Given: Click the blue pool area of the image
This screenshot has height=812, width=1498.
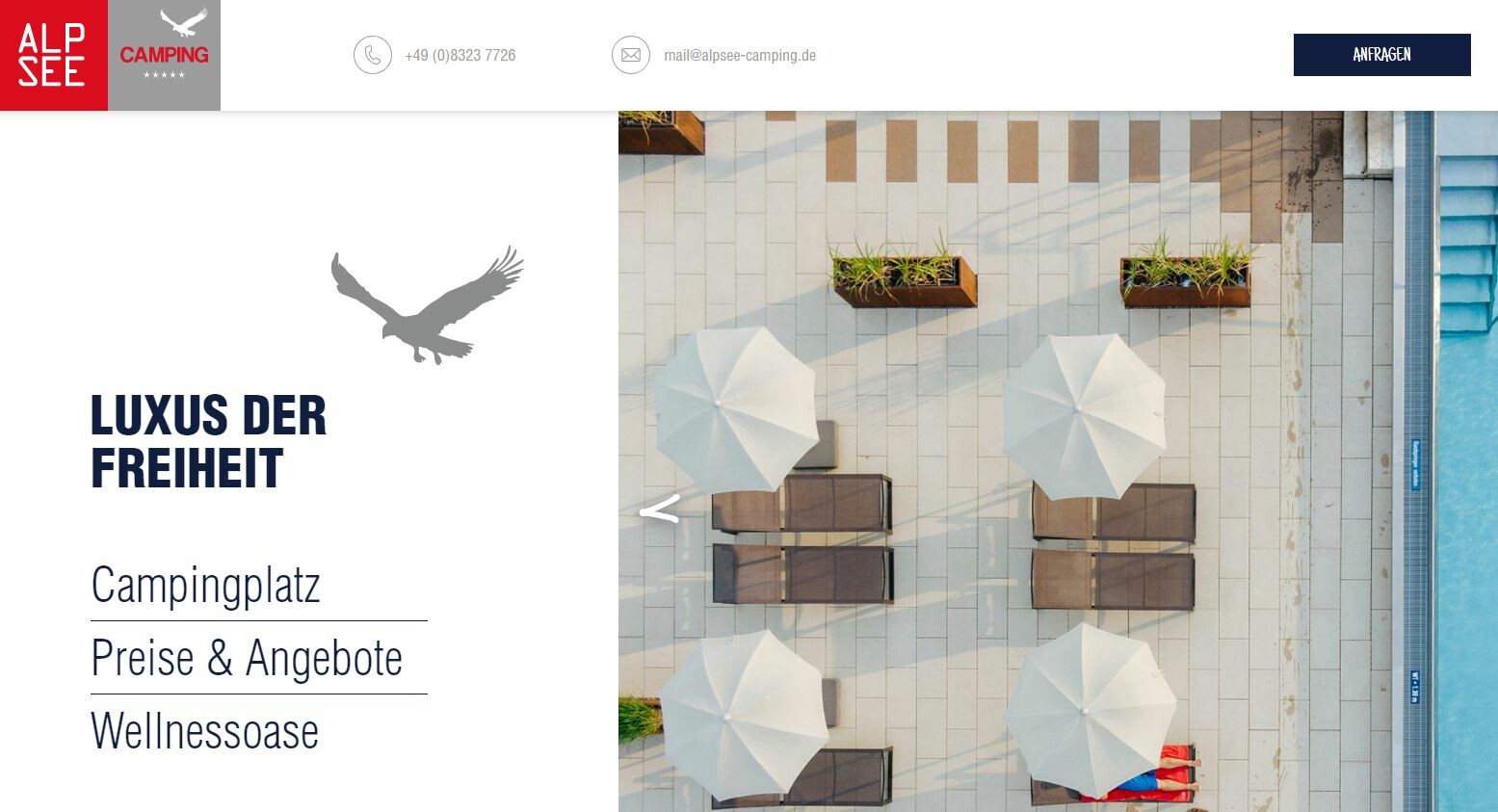Looking at the screenshot, I should tap(1466, 461).
